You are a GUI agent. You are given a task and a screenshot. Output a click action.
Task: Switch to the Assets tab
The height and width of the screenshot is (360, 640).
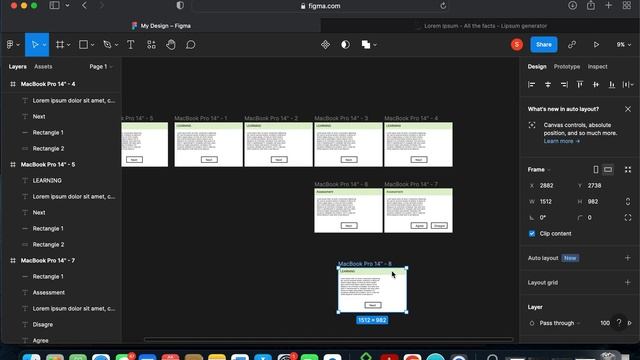[x=43, y=67]
